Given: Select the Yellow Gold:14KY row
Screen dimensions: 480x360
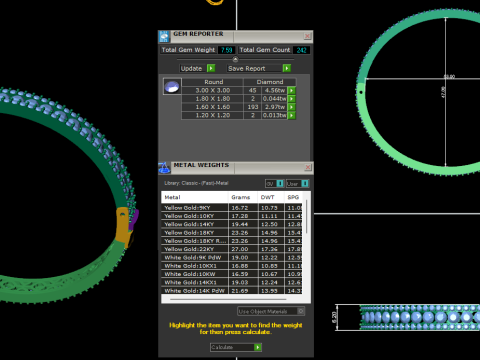Looking at the screenshot, I should [232, 224].
